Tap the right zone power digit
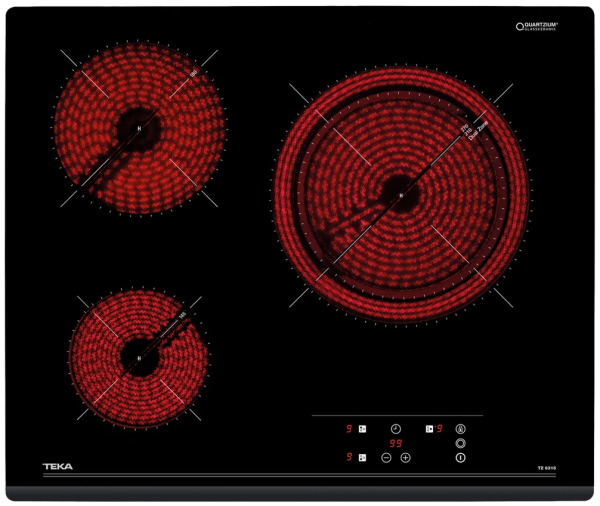 [439, 427]
